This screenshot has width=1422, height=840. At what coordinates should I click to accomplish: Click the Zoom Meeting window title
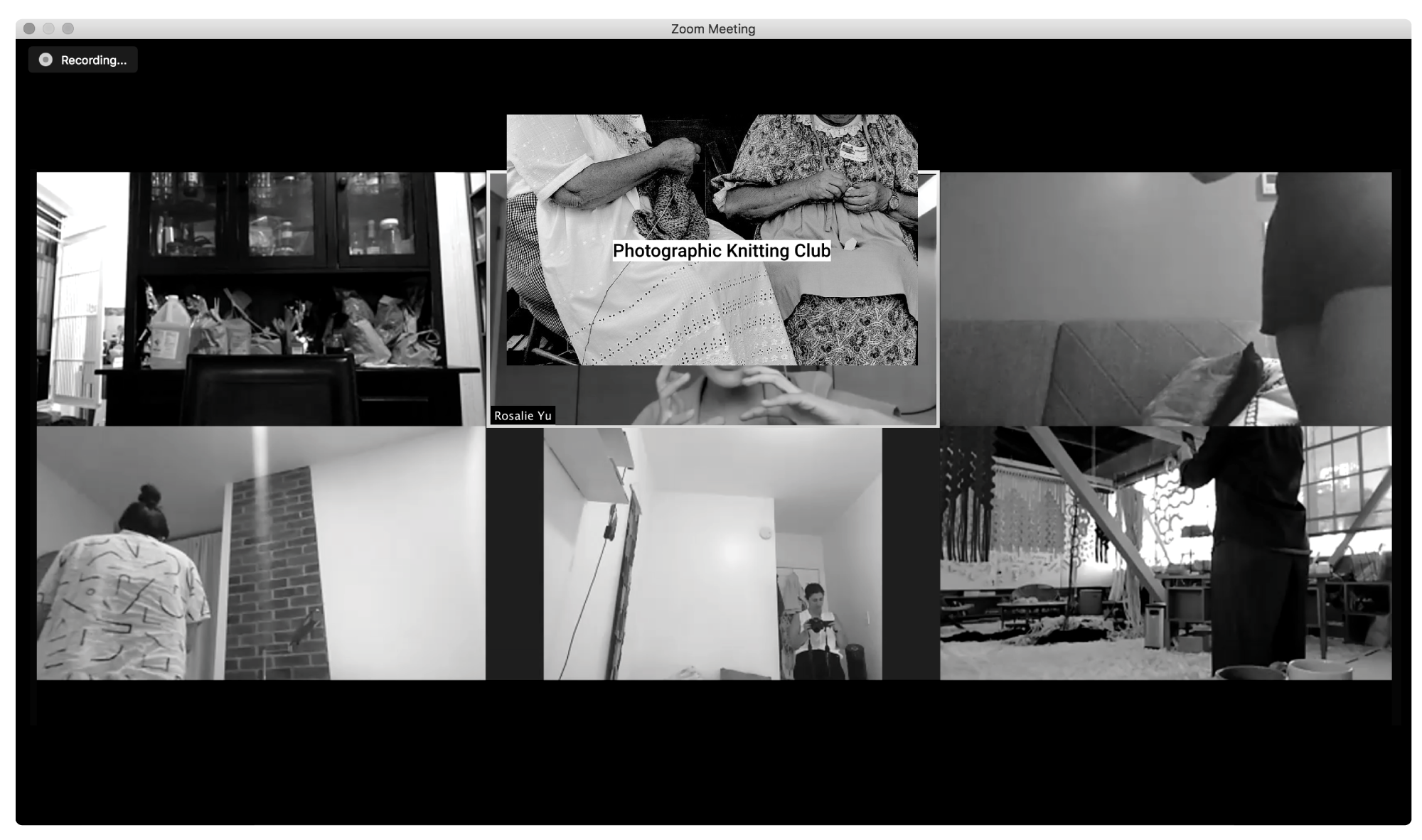click(713, 29)
